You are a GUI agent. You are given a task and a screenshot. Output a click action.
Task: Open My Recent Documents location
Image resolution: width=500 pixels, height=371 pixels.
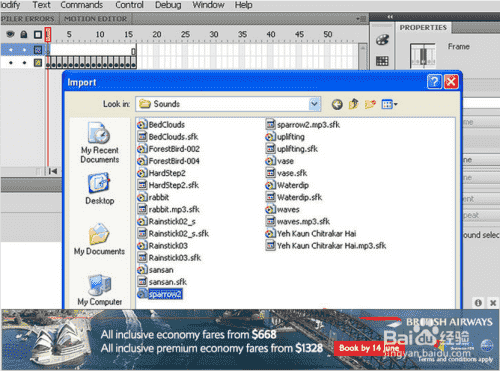100,143
